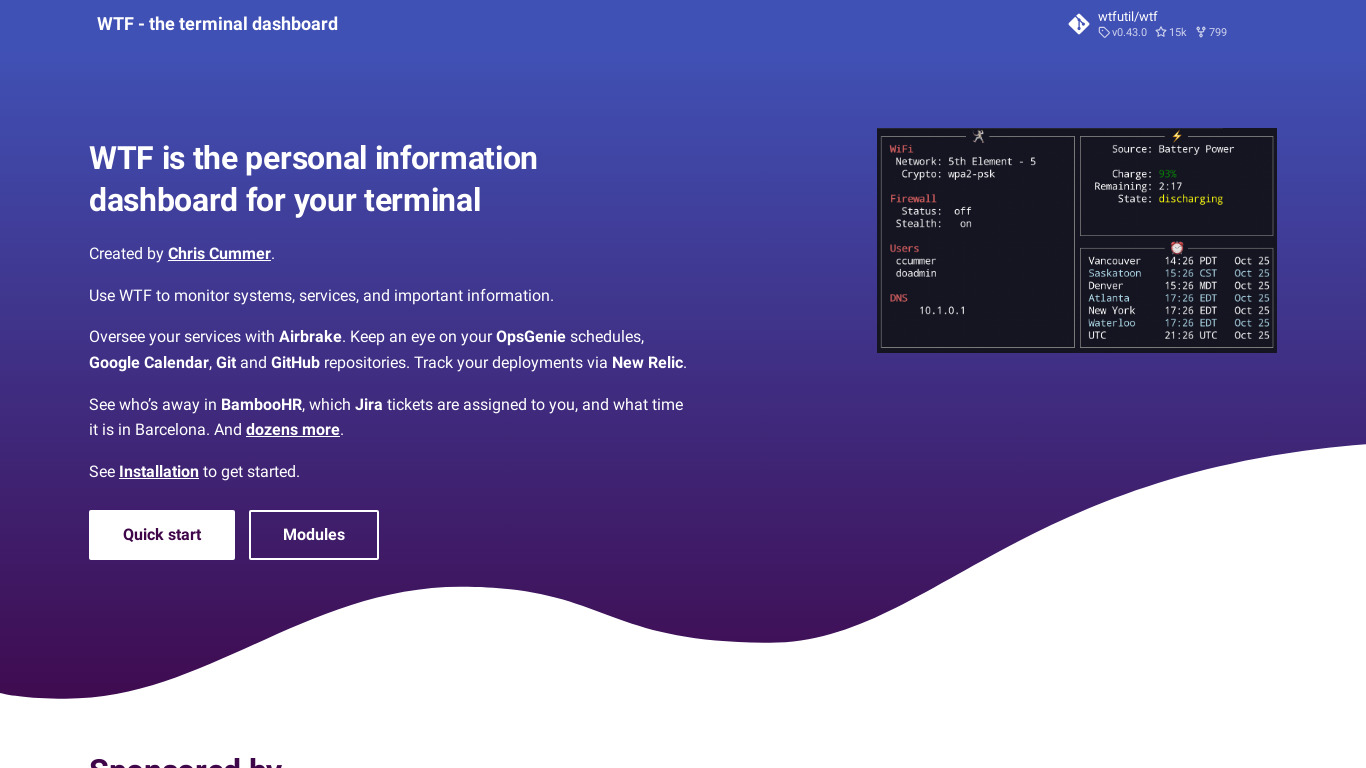The height and width of the screenshot is (768, 1366).
Task: Click the bold text Google Calendar
Action: click(x=149, y=363)
